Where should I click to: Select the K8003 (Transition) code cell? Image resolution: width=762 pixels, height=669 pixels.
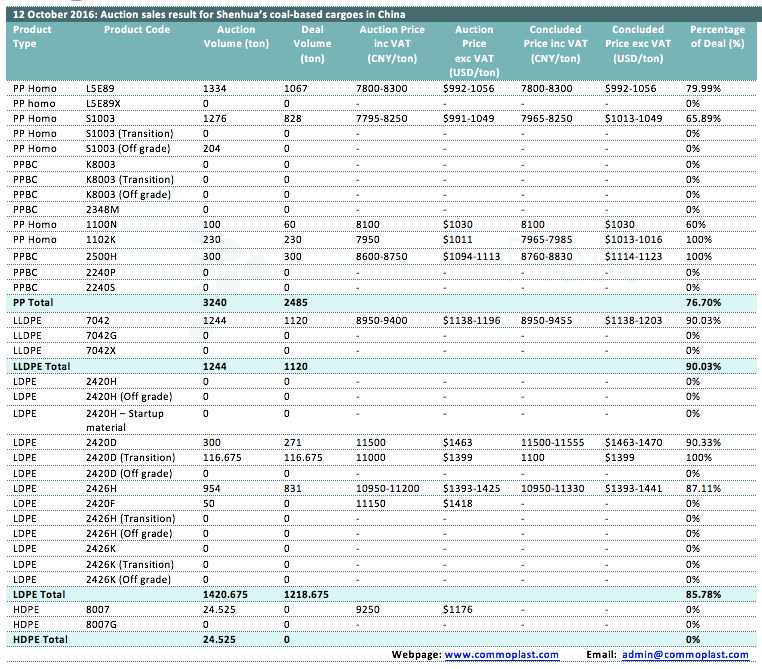point(130,180)
